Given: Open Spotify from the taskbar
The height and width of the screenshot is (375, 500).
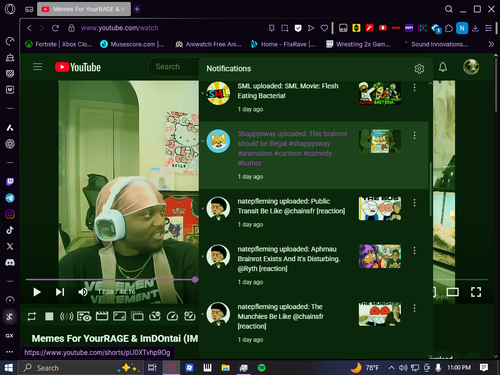Looking at the screenshot, I should click(x=262, y=368).
